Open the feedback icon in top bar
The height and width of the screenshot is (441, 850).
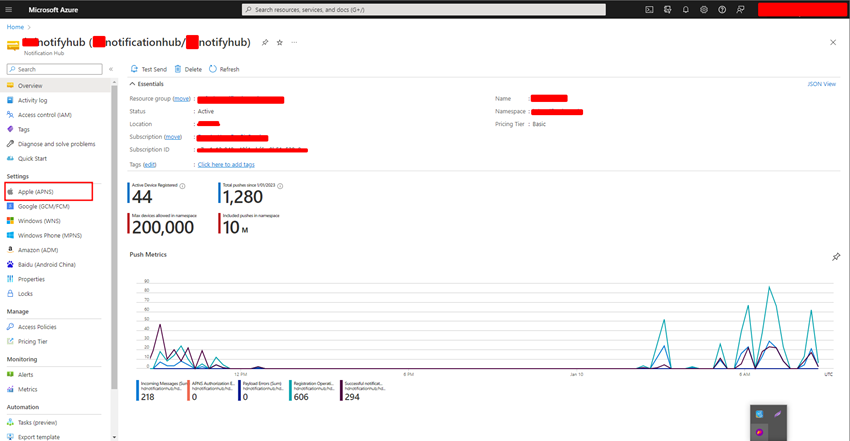pos(740,10)
